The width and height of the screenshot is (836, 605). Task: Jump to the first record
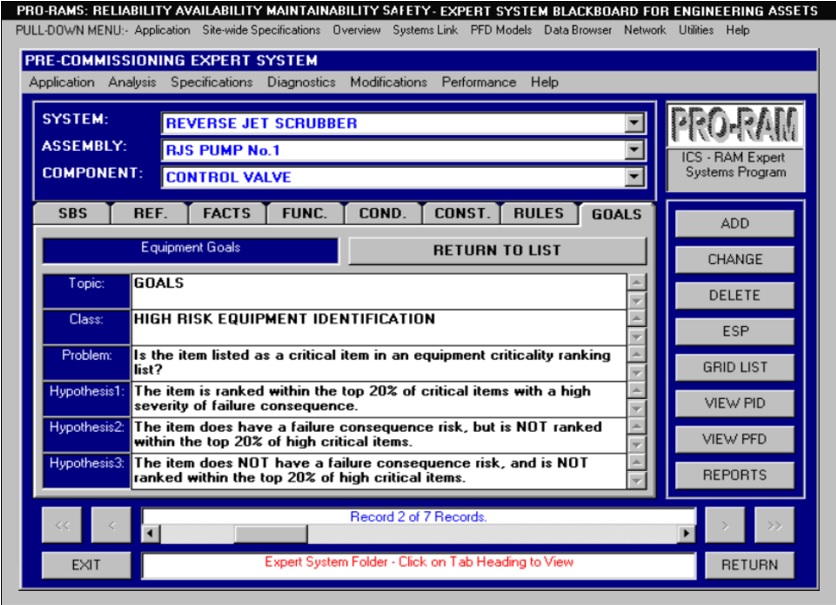[x=62, y=525]
